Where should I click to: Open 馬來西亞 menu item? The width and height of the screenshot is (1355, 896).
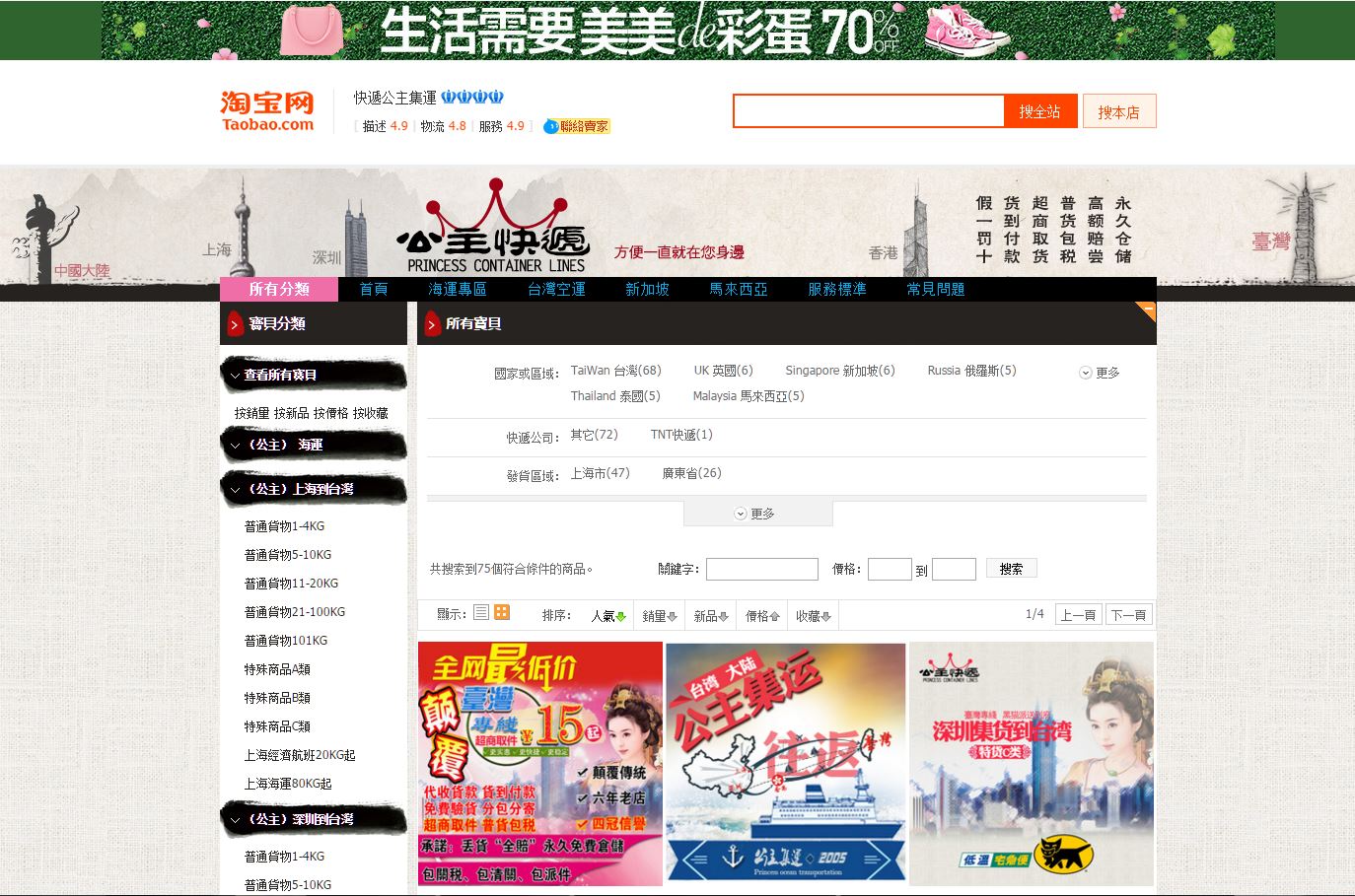pyautogui.click(x=739, y=289)
